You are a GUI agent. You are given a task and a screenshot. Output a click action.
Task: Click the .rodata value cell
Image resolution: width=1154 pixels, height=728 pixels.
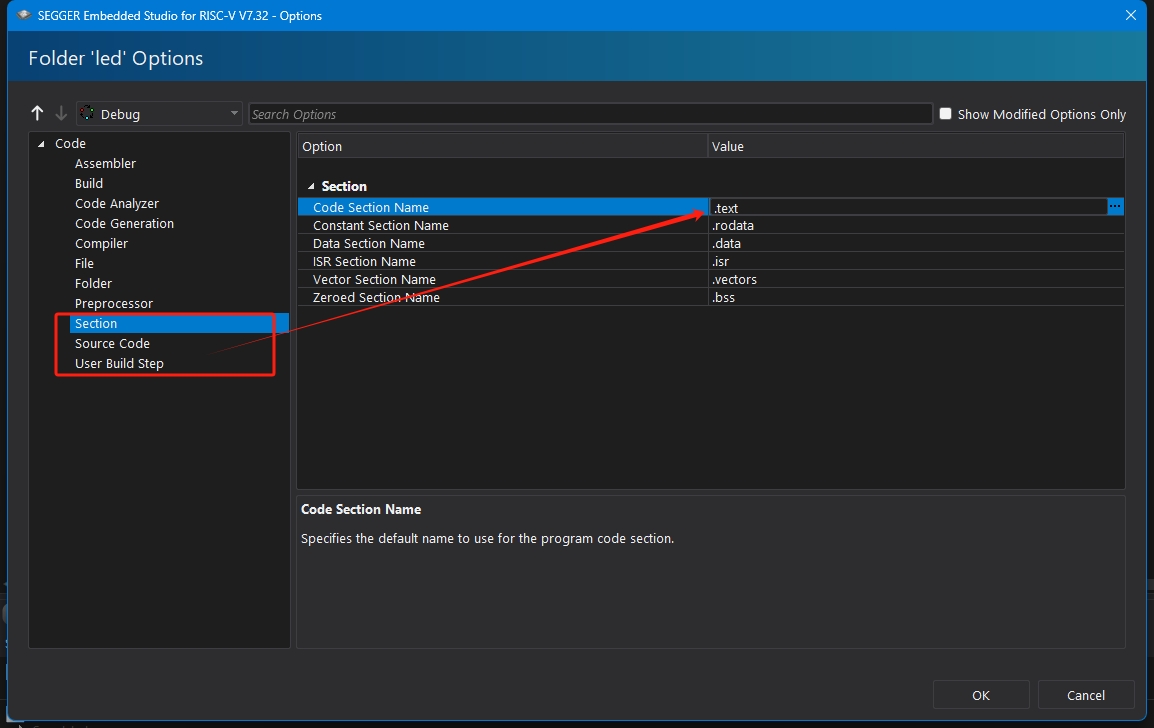coord(916,225)
